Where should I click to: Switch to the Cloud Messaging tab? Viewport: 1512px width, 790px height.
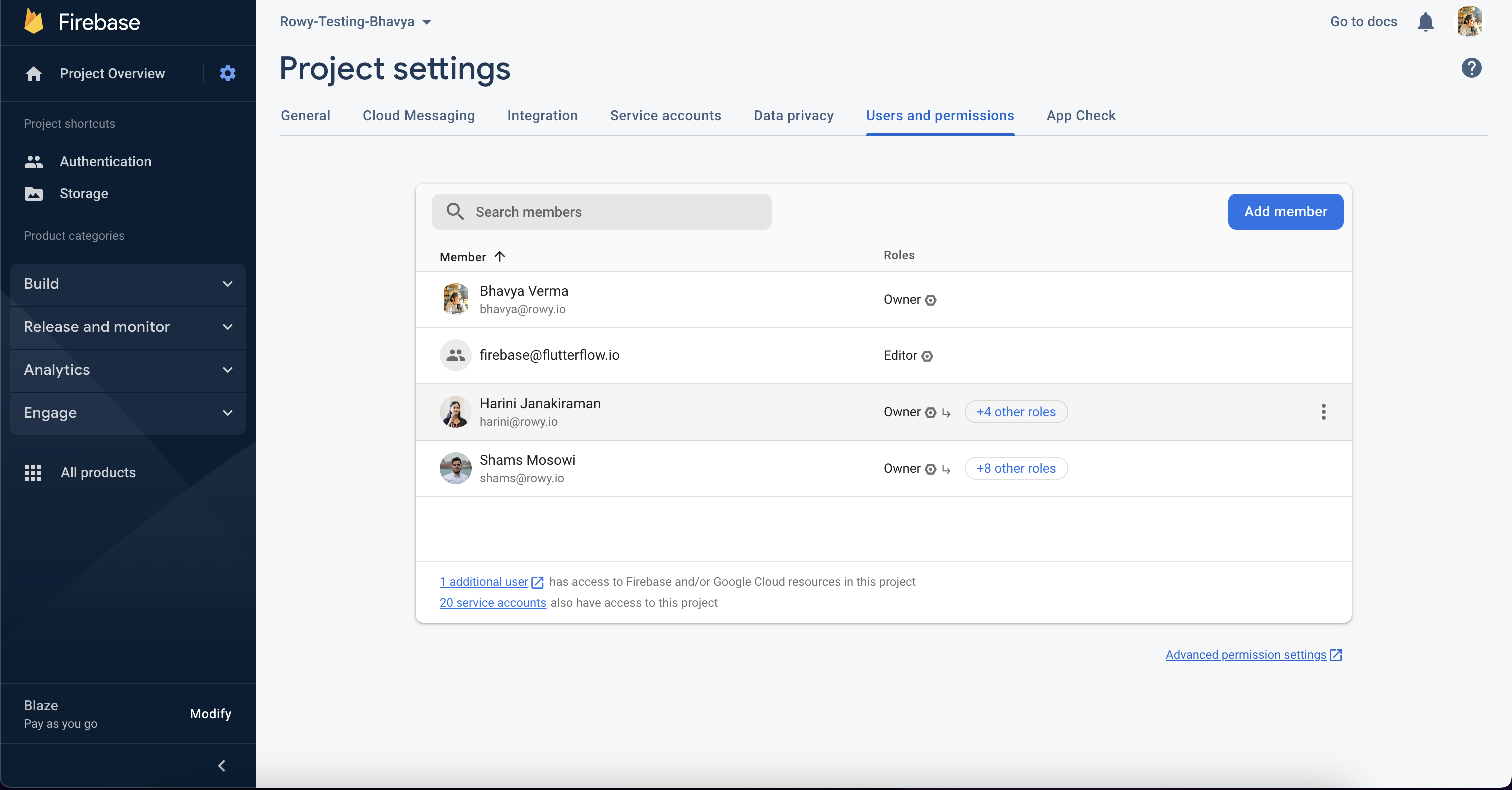pos(418,115)
